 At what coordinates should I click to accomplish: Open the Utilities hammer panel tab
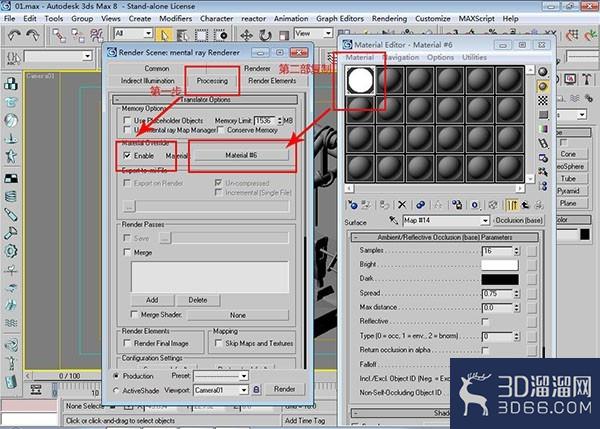[586, 79]
